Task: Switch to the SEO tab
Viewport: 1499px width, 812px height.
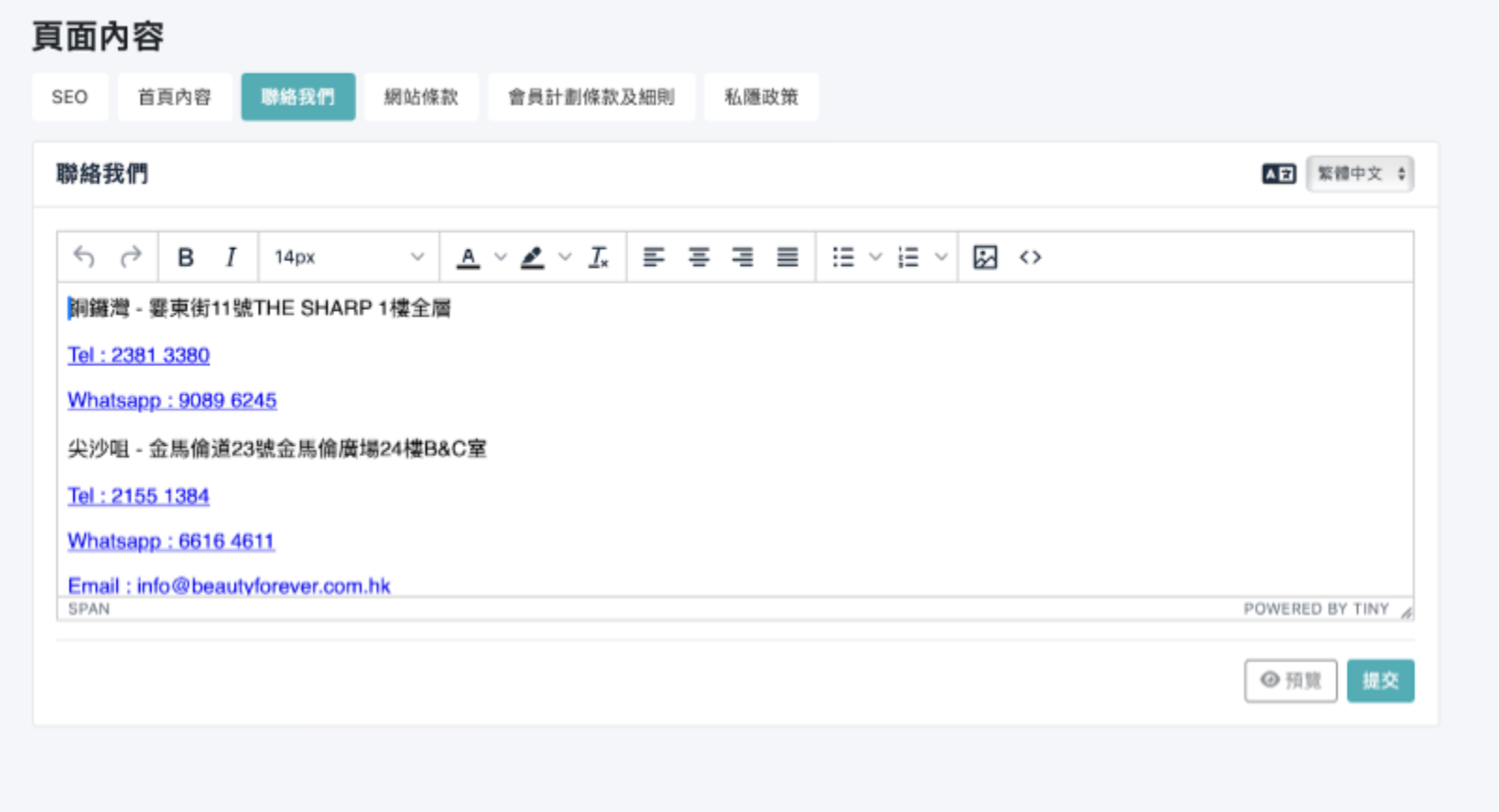Action: pos(69,96)
